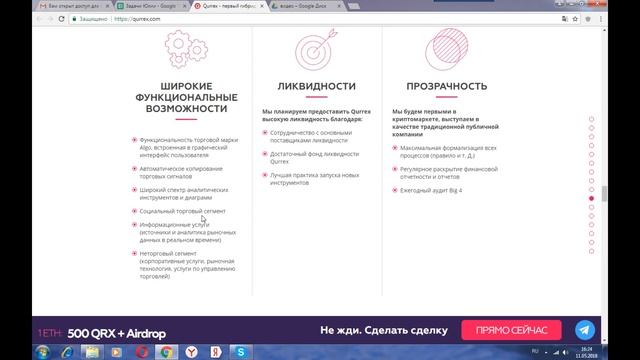Open the Yandex red Я taskbar icon
The image size is (640, 360).
(x=216, y=352)
